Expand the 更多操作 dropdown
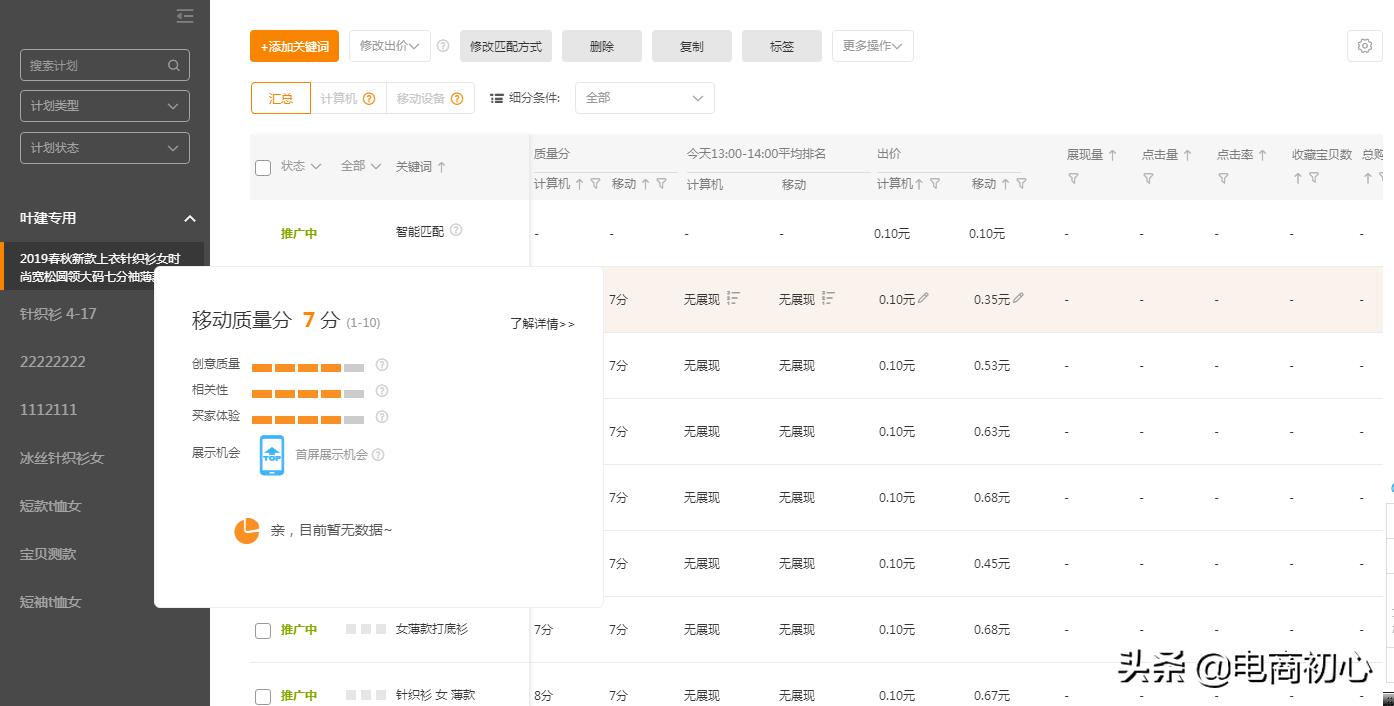 (872, 45)
